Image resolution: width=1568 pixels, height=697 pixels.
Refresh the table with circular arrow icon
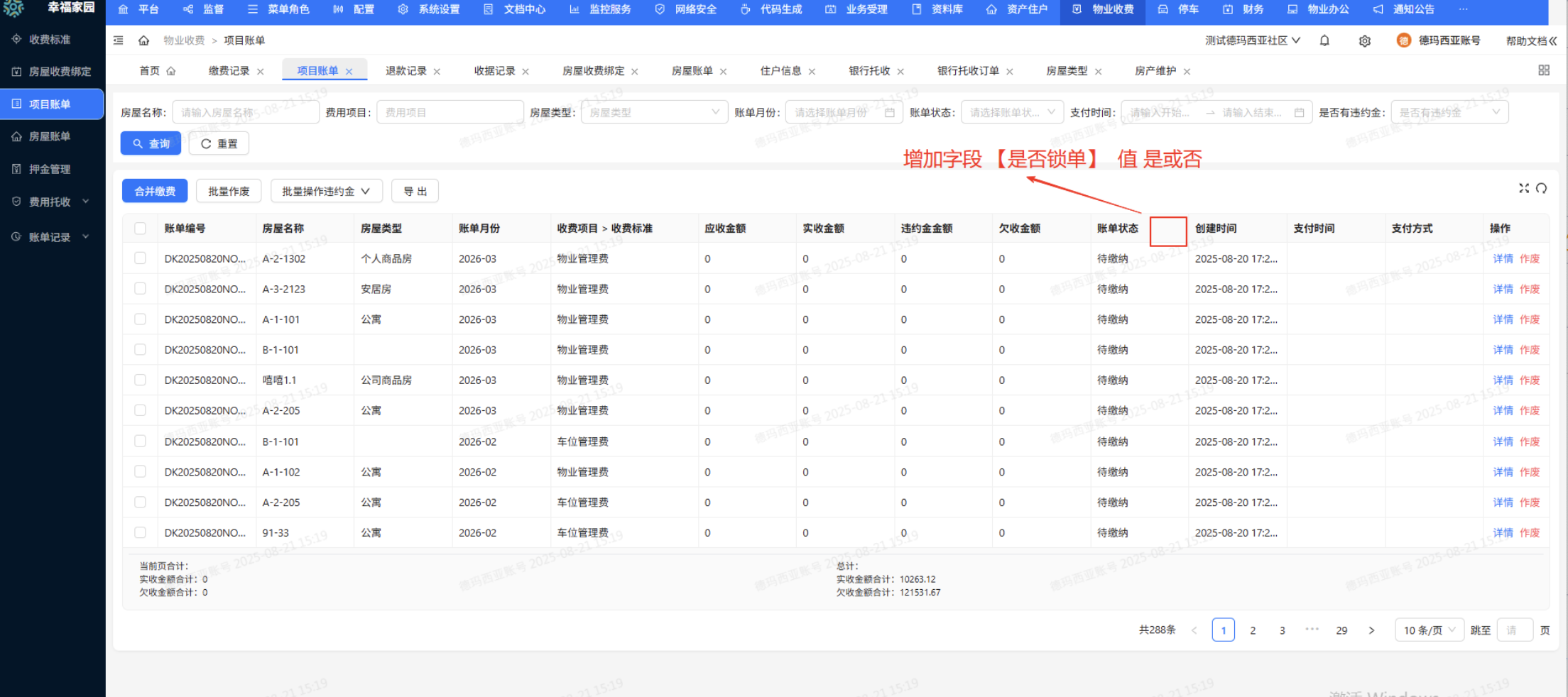[x=1542, y=188]
